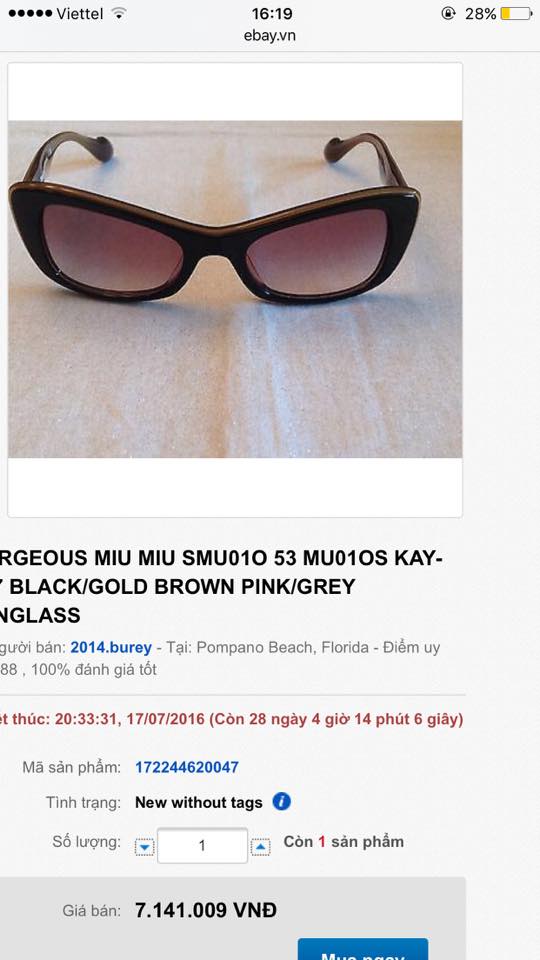The width and height of the screenshot is (540, 960).
Task: Open product ID link 172244620047
Action: [187, 767]
